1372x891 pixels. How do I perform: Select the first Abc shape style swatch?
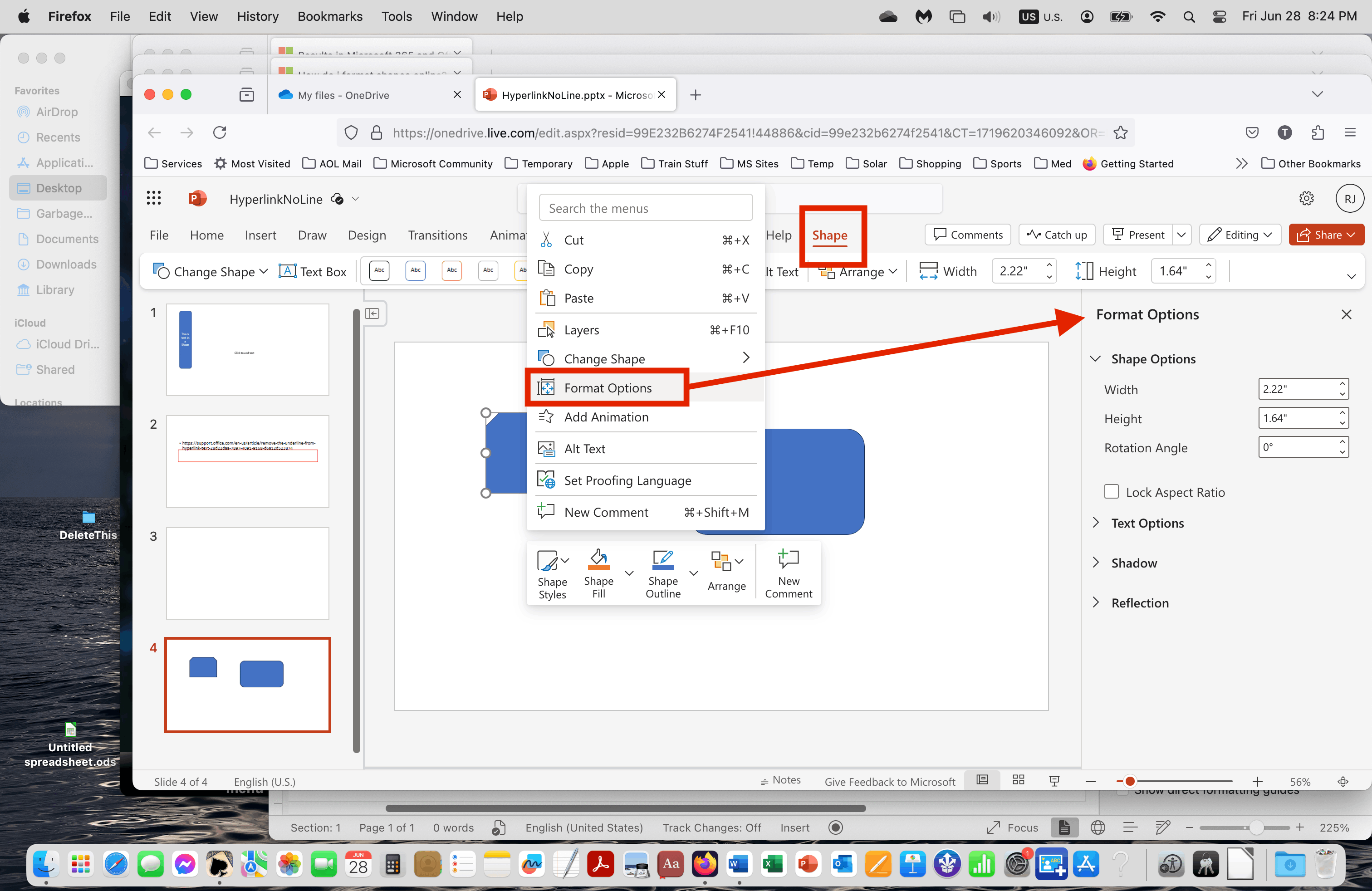click(x=379, y=270)
